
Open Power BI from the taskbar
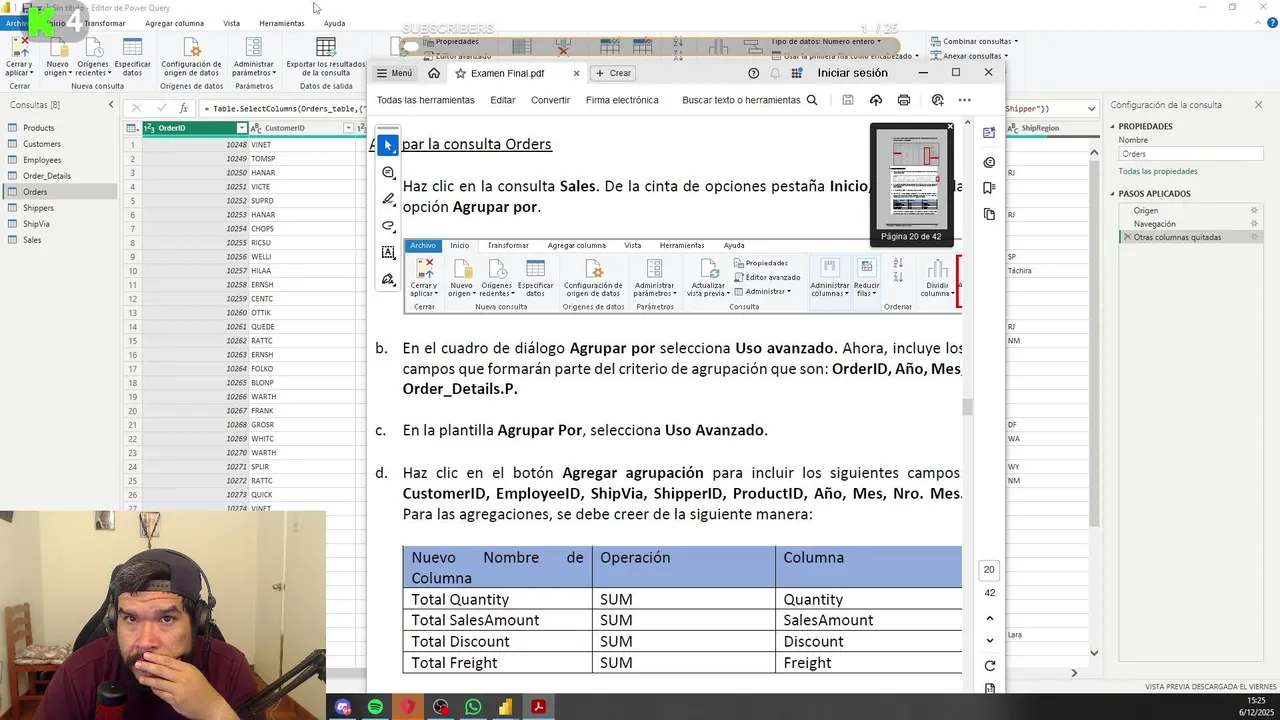(x=506, y=707)
